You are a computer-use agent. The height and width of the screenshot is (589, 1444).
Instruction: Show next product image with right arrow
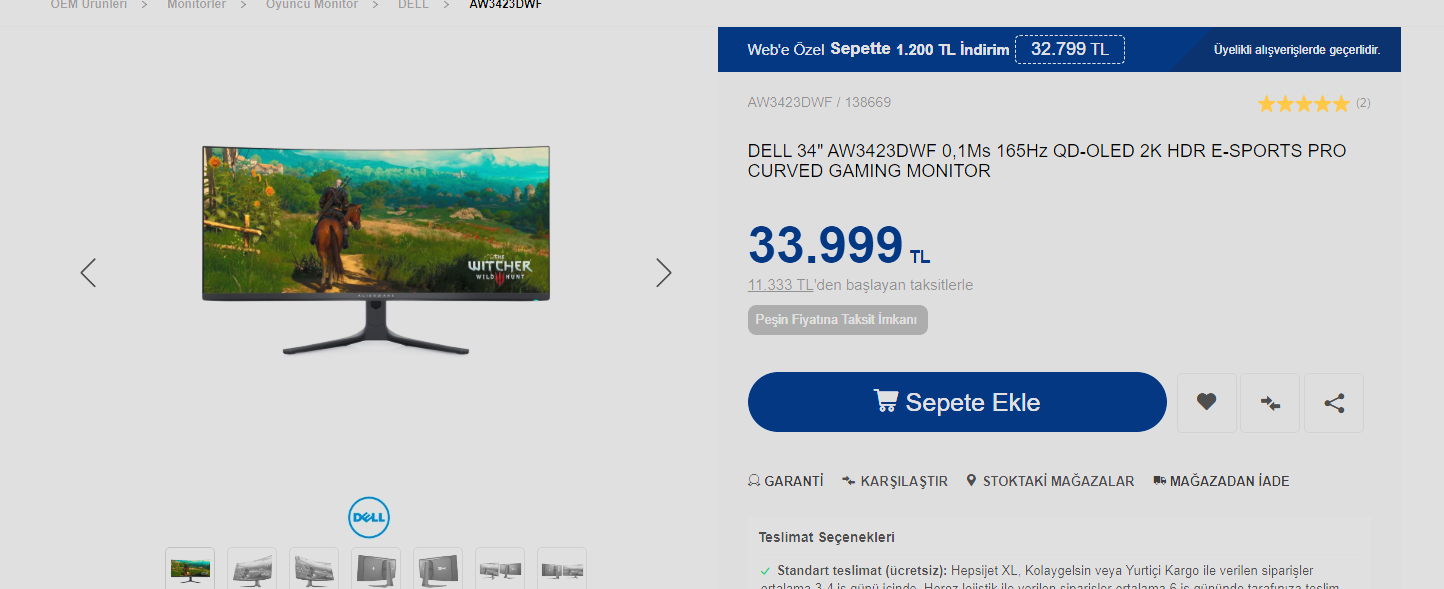pyautogui.click(x=664, y=272)
